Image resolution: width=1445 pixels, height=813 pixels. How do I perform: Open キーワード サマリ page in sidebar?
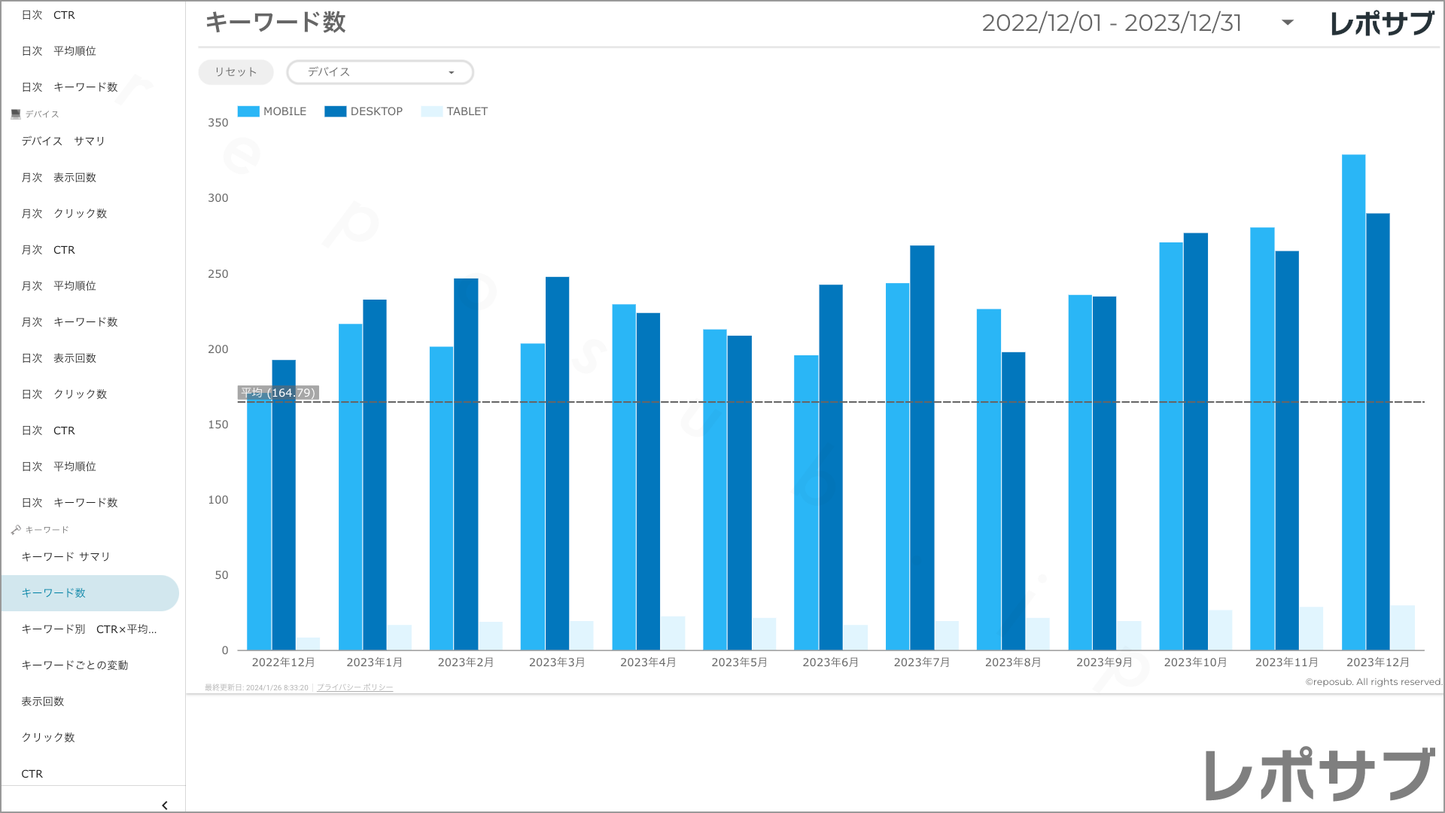point(66,557)
